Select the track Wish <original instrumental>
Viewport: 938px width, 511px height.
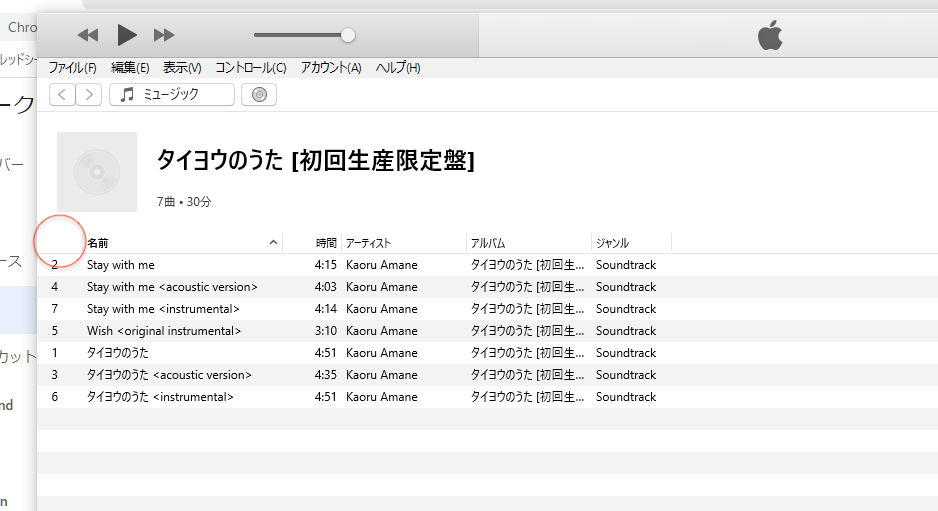(x=164, y=331)
